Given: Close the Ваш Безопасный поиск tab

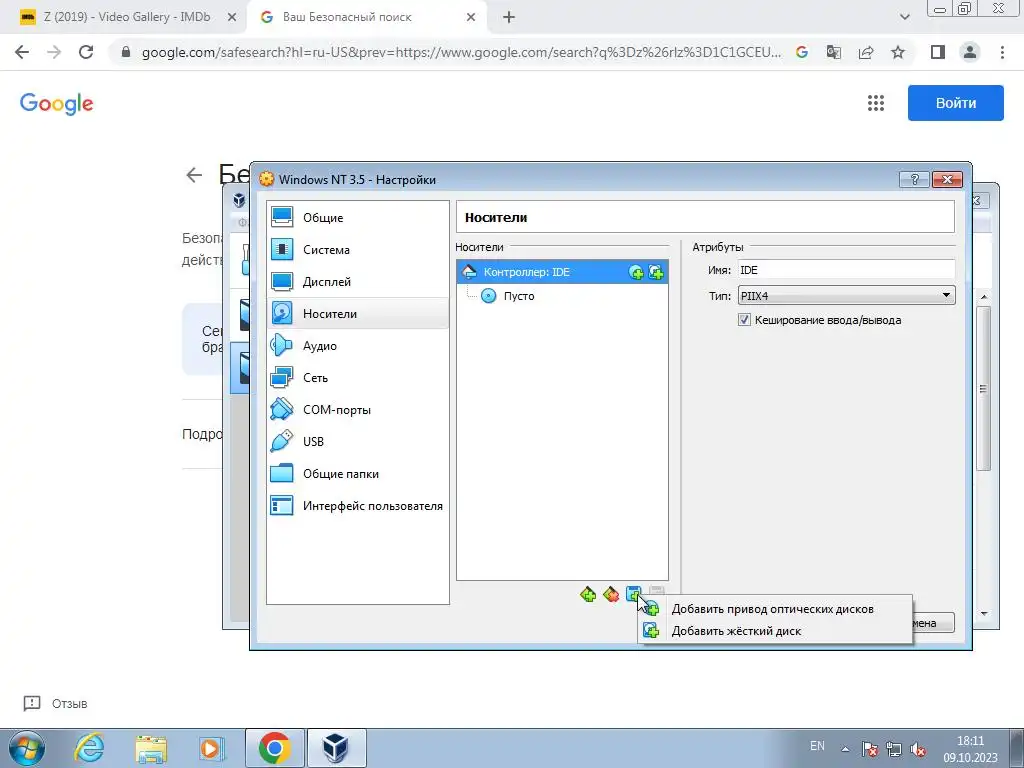Looking at the screenshot, I should click(471, 18).
